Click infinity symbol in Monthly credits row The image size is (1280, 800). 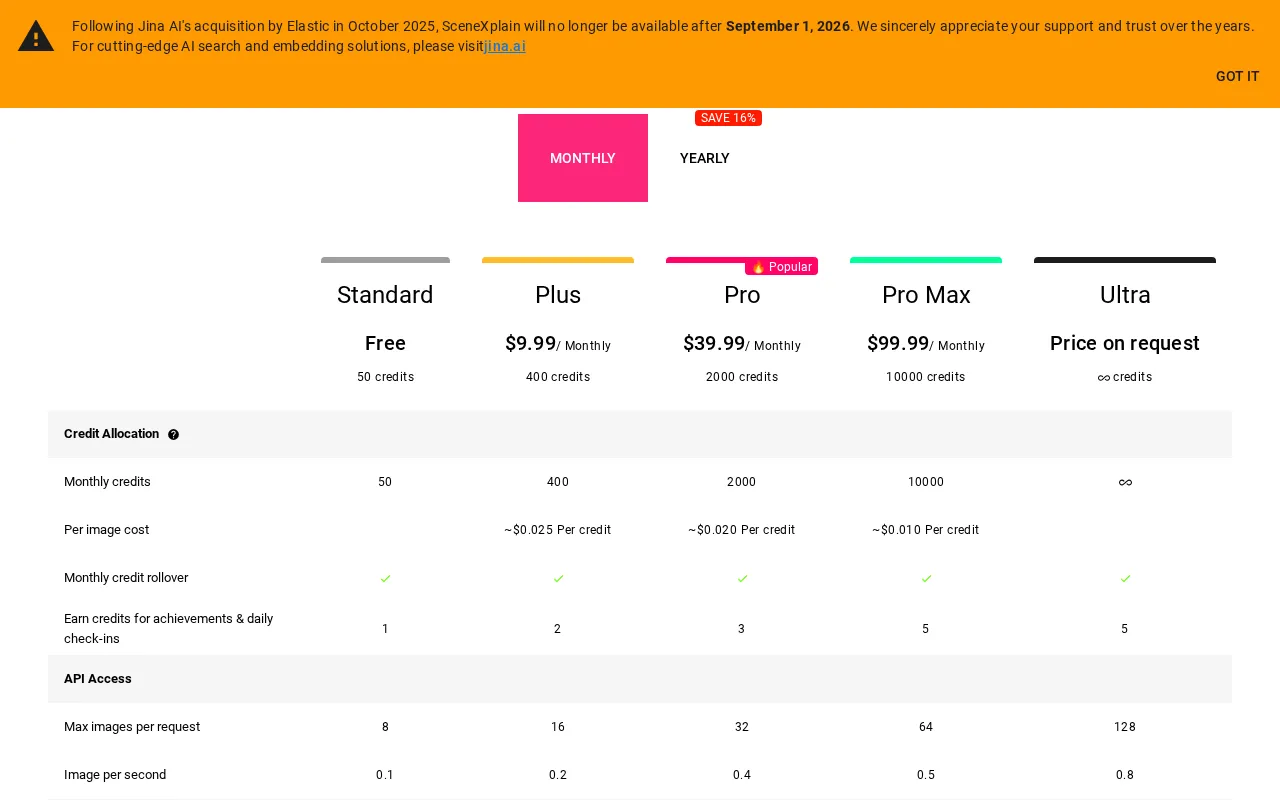(1125, 482)
